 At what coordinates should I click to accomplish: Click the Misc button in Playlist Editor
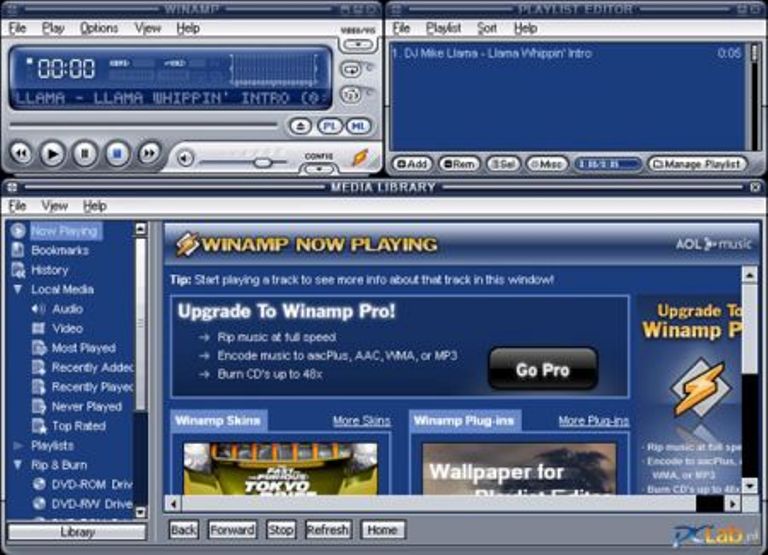tap(547, 164)
